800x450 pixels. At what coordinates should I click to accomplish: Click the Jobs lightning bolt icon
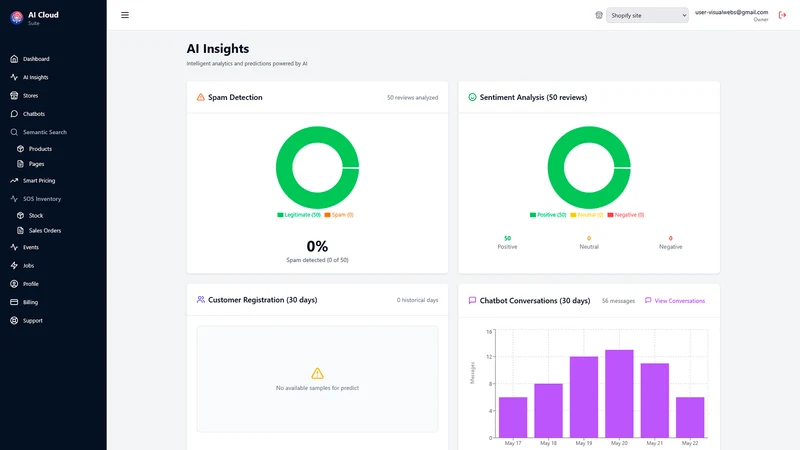pyautogui.click(x=14, y=265)
